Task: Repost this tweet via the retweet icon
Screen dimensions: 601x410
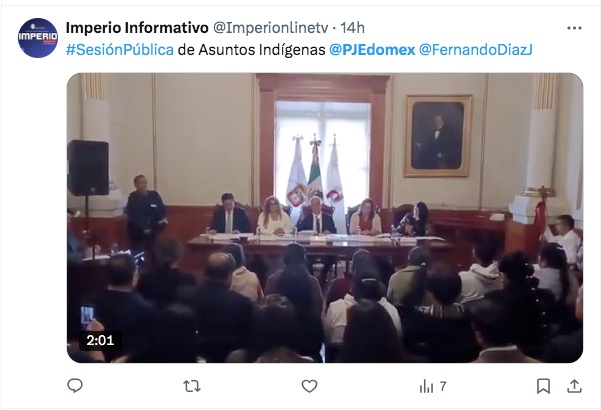Action: coord(192,386)
